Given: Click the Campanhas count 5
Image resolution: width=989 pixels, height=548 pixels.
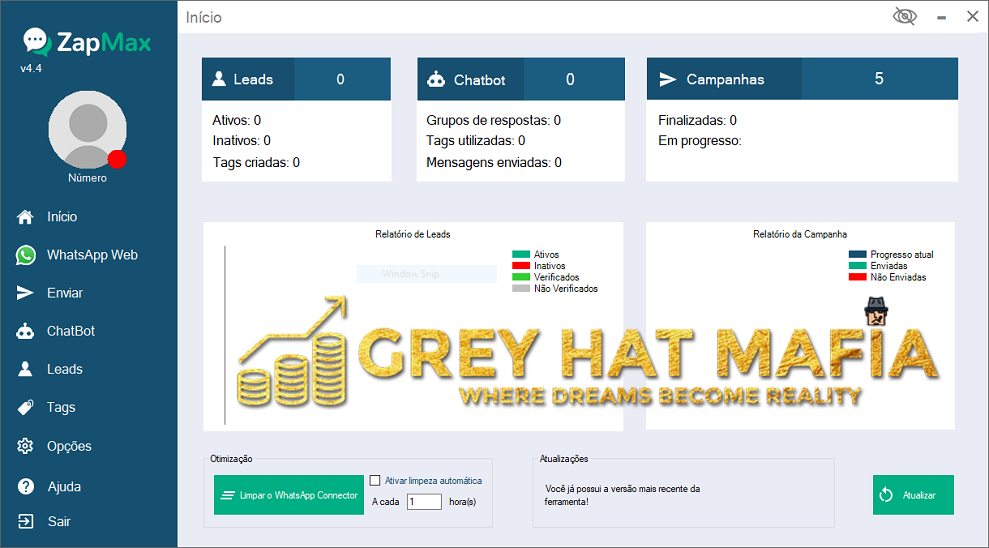Looking at the screenshot, I should click(879, 79).
